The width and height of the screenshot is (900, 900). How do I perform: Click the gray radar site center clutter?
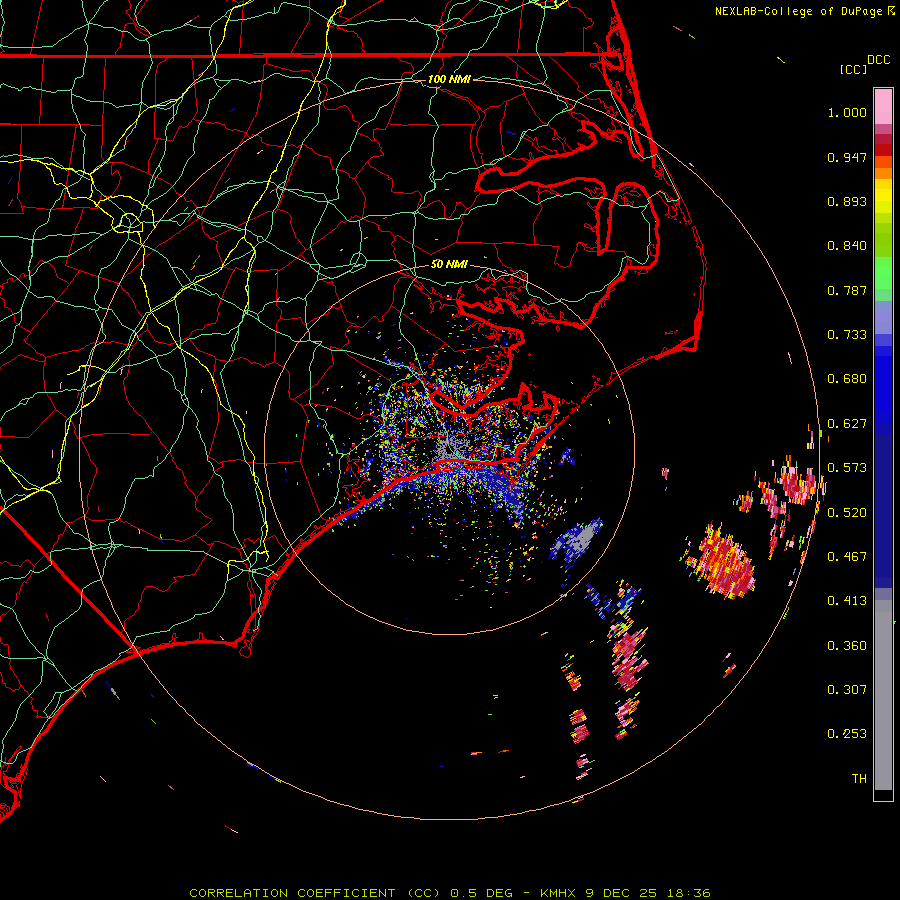pos(450,448)
